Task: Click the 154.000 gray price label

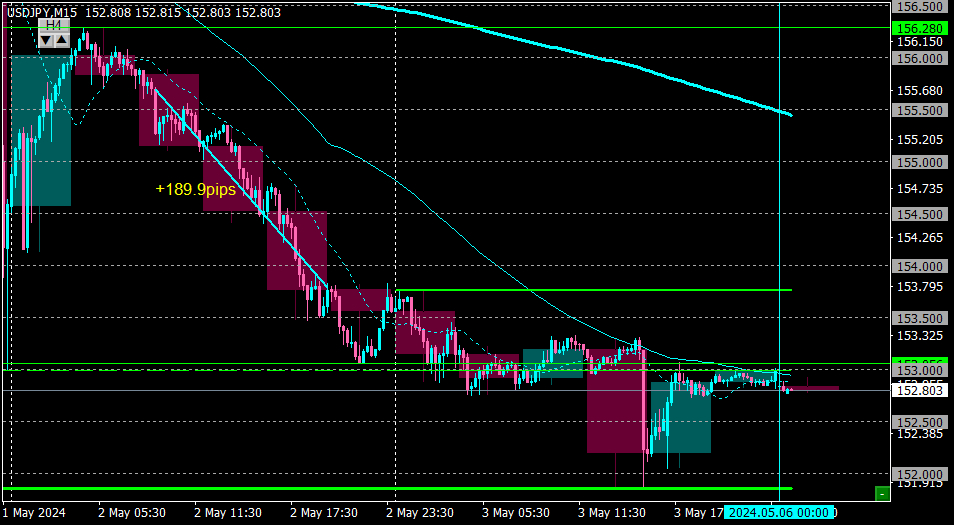Action: 920,266
